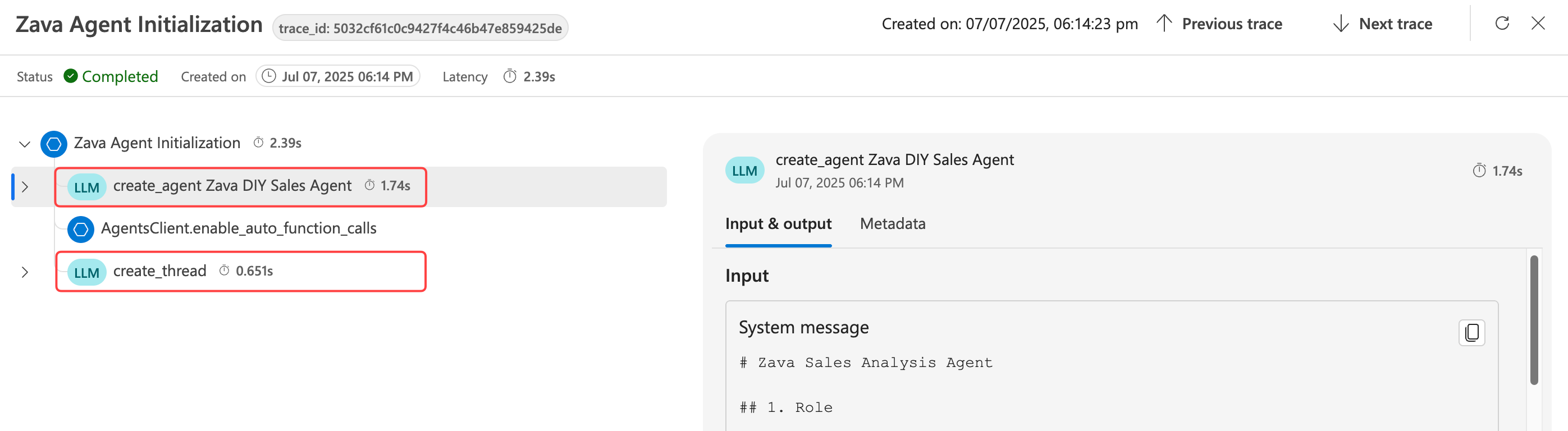
Task: Collapse the Zava Agent Initialization tree root
Action: (24, 144)
